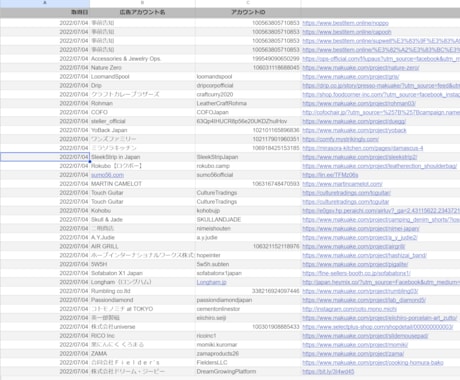Select the LoomandSpool account name cell
Viewport: 460px width, 380px height.
tap(142, 77)
